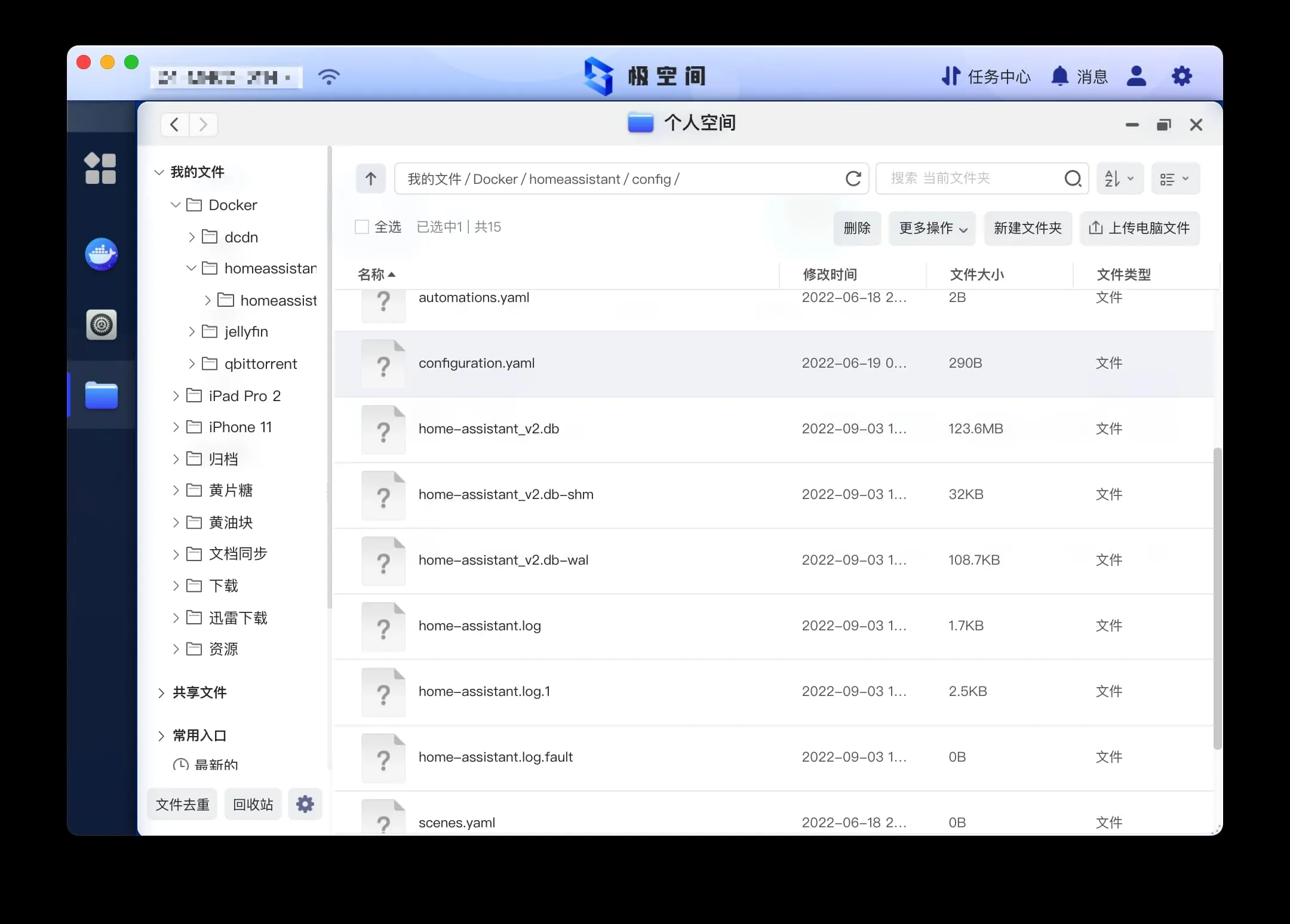Click the 删除 button
Image resolution: width=1290 pixels, height=924 pixels.
tap(856, 228)
